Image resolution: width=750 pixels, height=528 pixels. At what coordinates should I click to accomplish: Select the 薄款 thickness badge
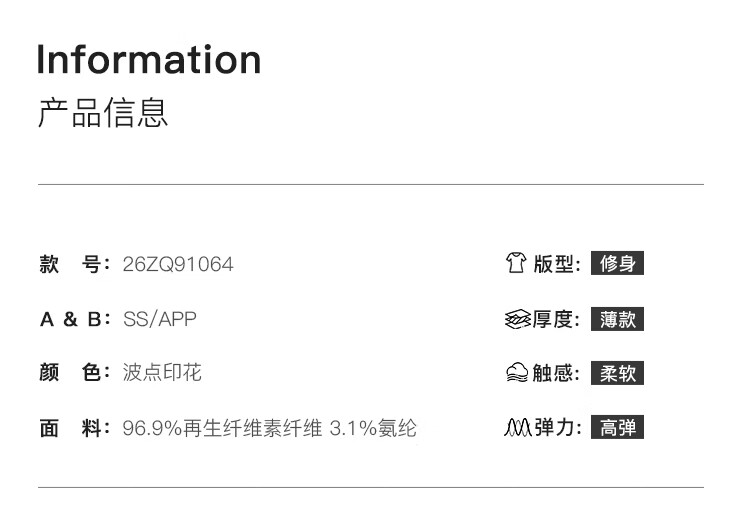click(617, 320)
